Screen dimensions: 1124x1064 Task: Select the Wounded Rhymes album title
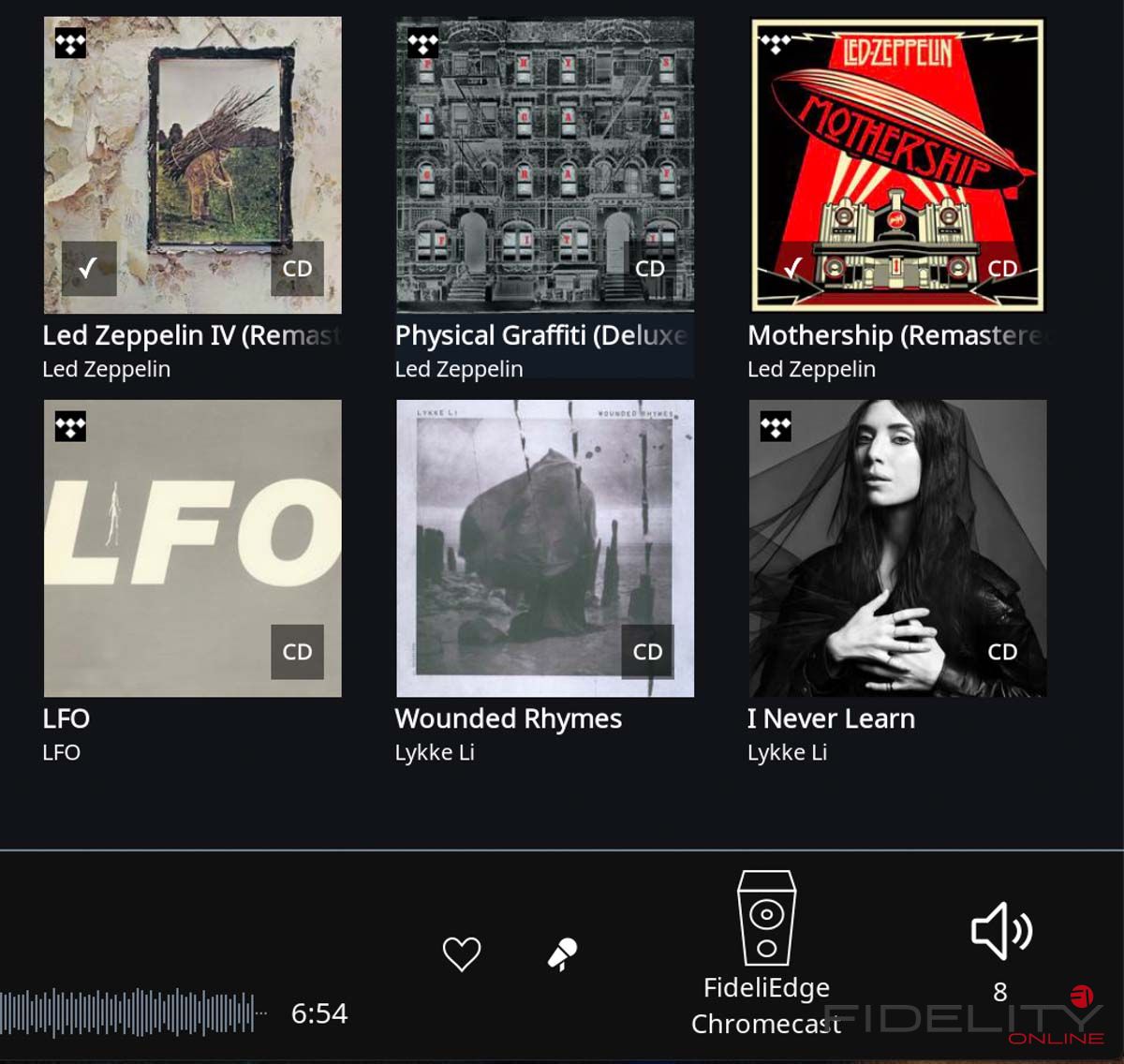[509, 718]
